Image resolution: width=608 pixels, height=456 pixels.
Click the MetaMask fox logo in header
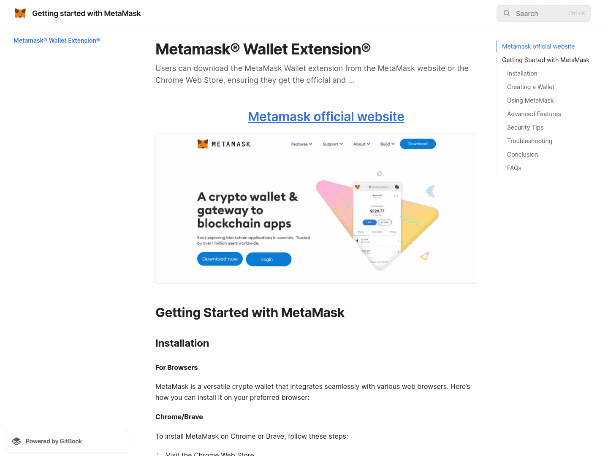coord(20,13)
